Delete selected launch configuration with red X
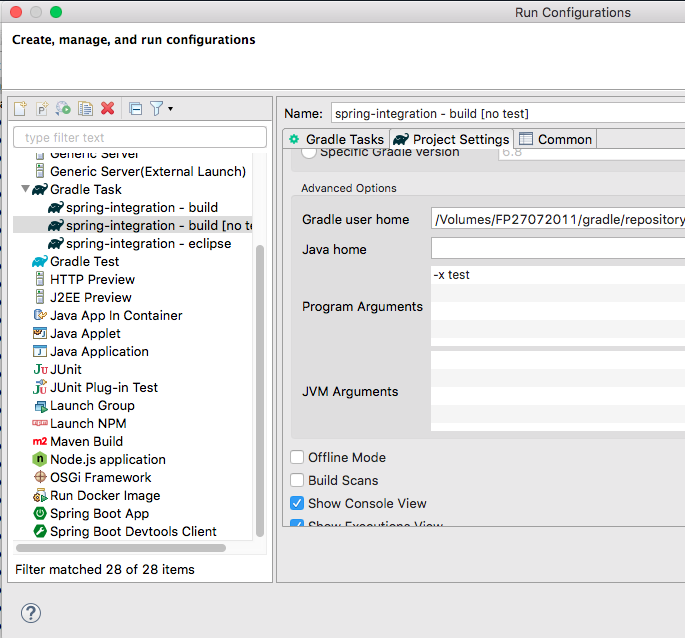This screenshot has width=685, height=638. click(107, 108)
